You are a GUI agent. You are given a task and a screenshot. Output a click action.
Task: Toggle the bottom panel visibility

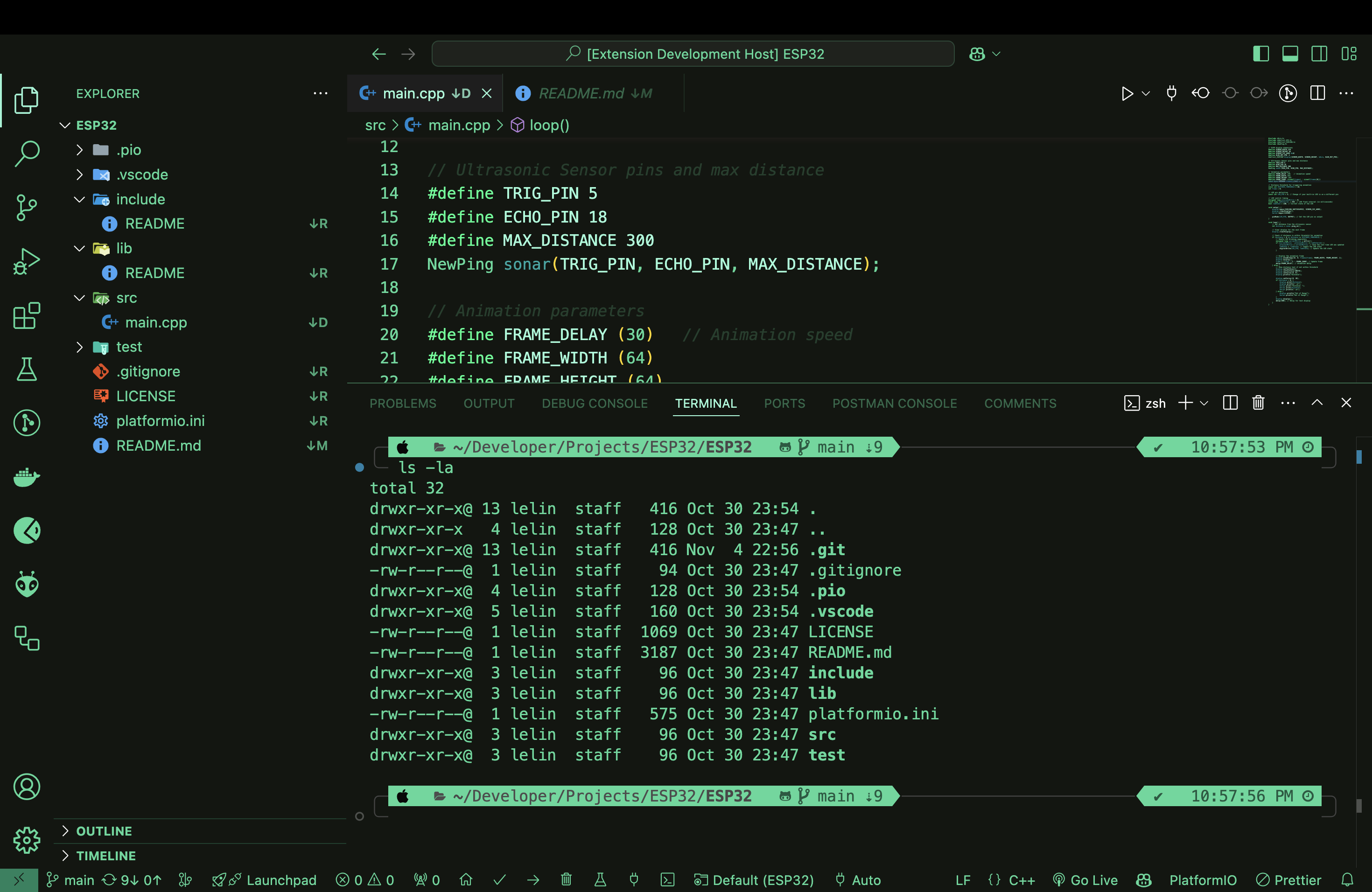pos(1290,54)
